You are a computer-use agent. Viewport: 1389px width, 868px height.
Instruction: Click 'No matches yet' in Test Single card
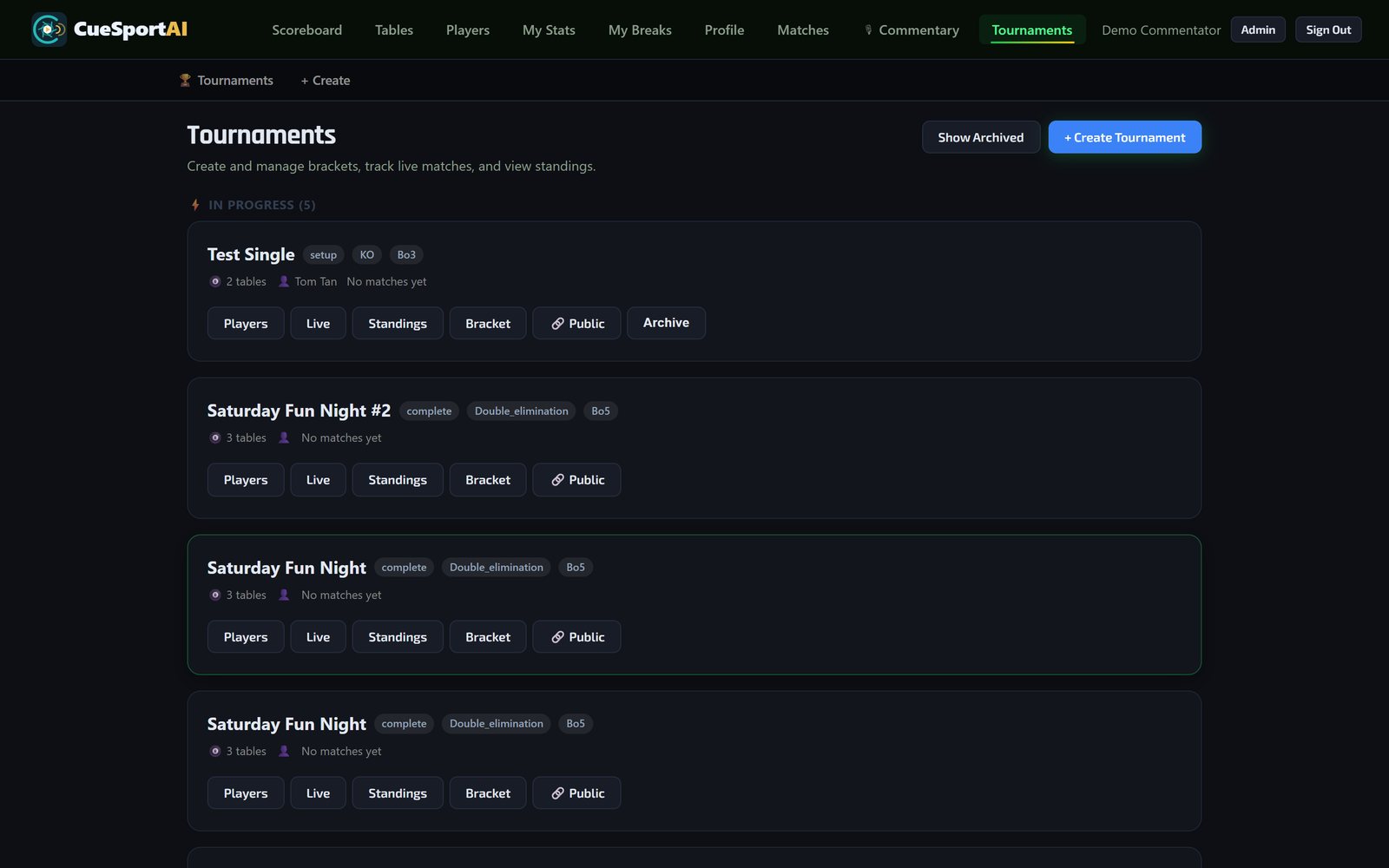[x=386, y=281]
